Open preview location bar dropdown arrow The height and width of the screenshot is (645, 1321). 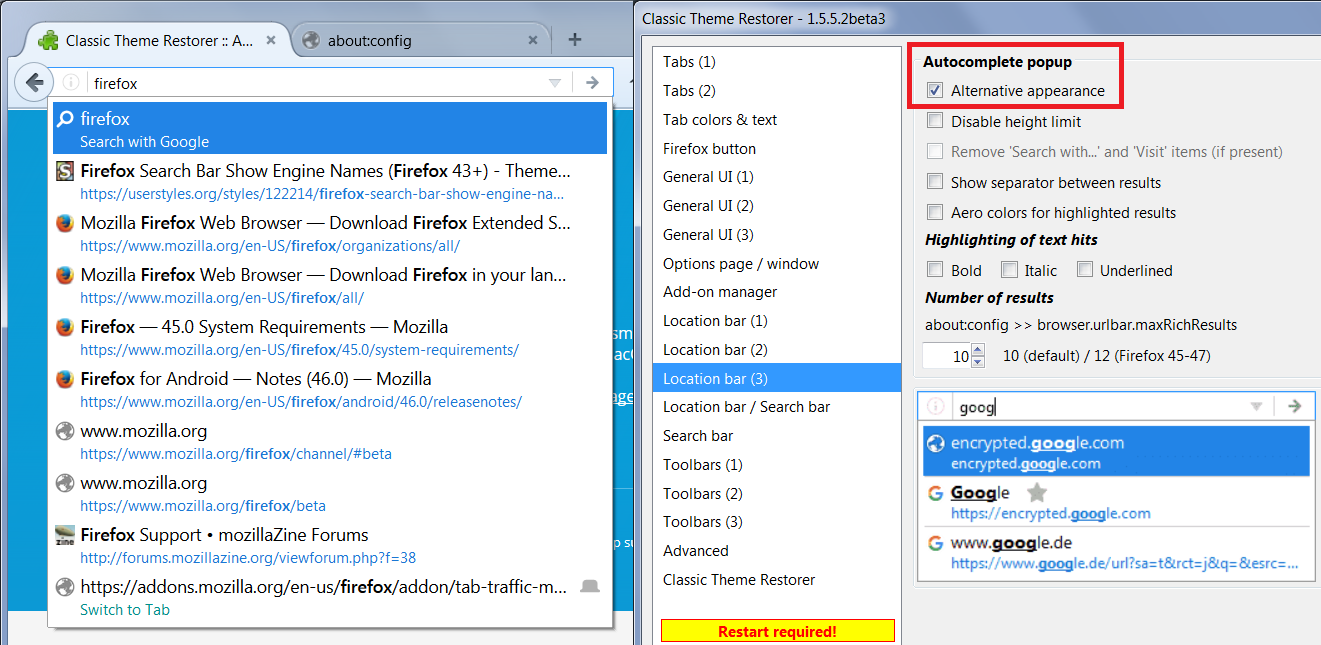click(1256, 406)
